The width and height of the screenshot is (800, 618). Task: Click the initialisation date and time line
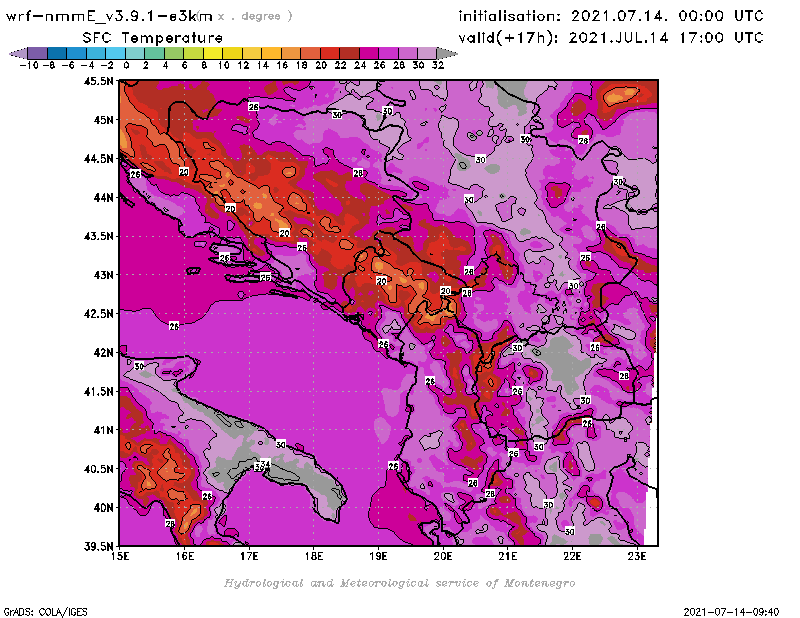coord(611,16)
